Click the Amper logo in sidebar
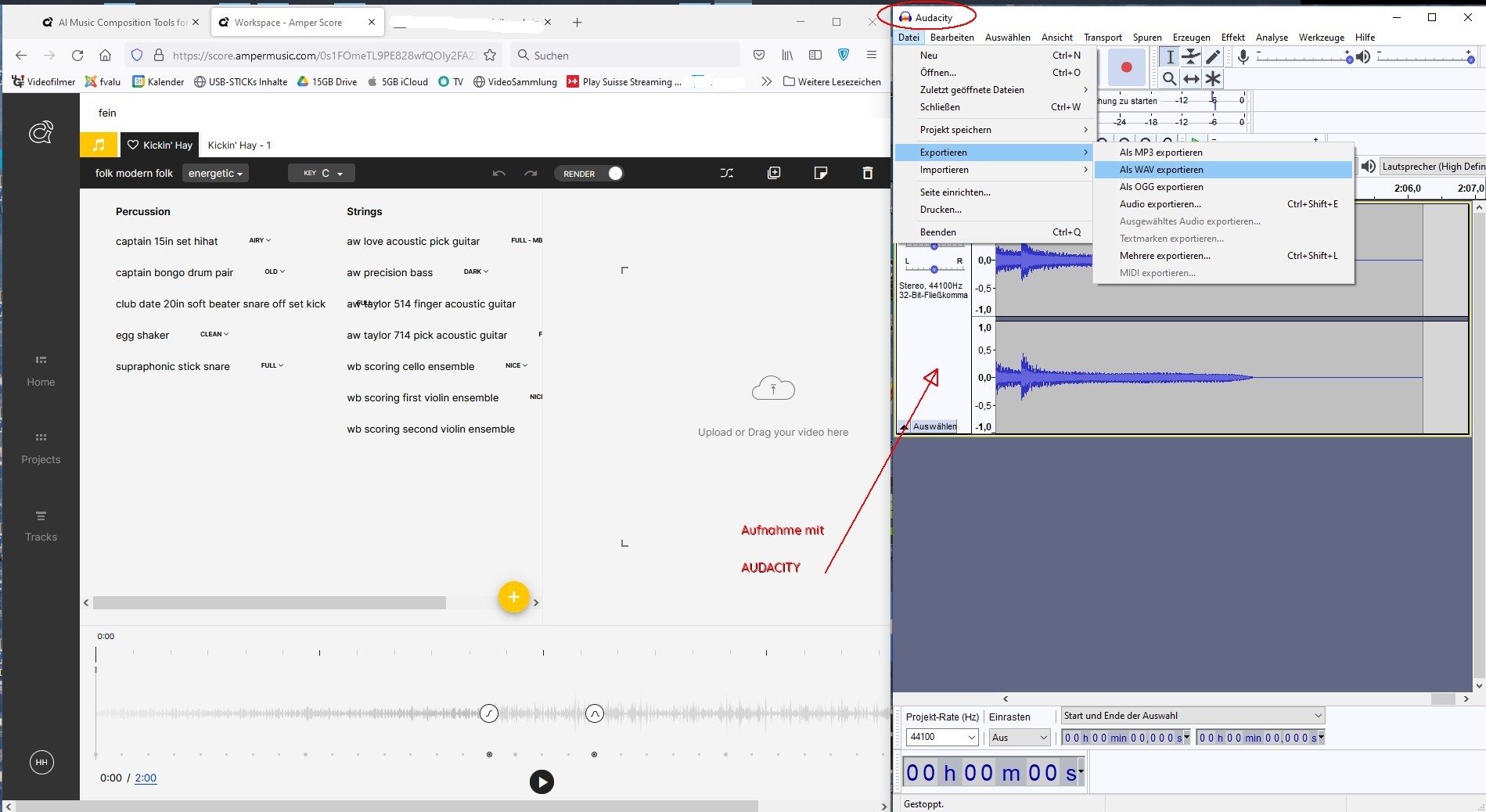 click(41, 132)
